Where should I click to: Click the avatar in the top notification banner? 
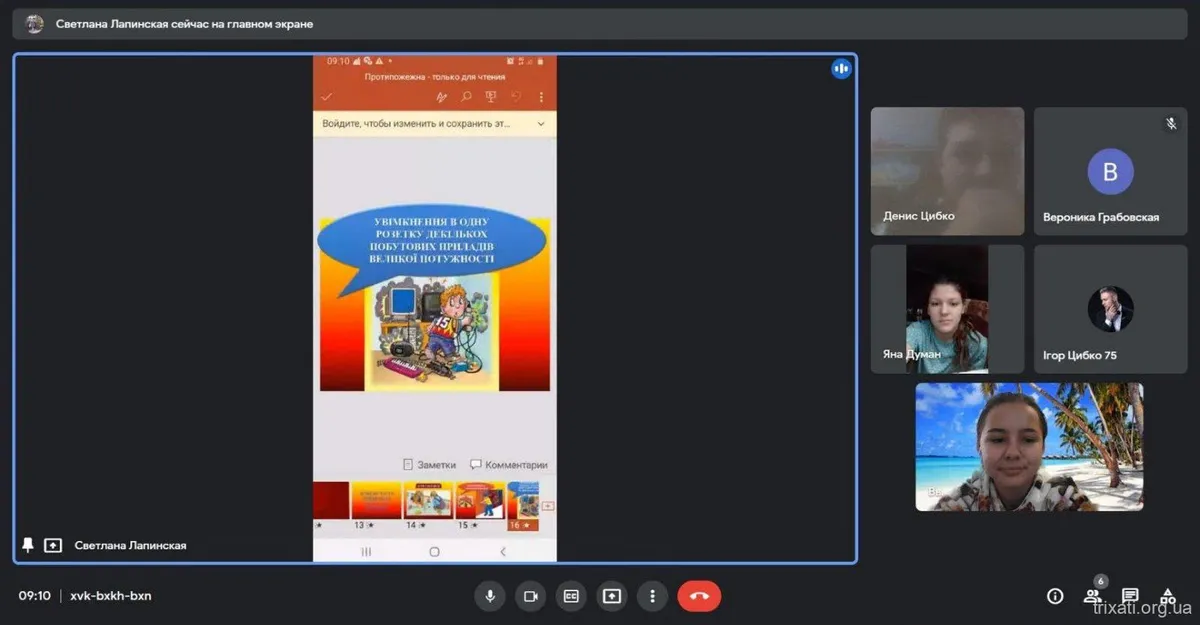35,24
